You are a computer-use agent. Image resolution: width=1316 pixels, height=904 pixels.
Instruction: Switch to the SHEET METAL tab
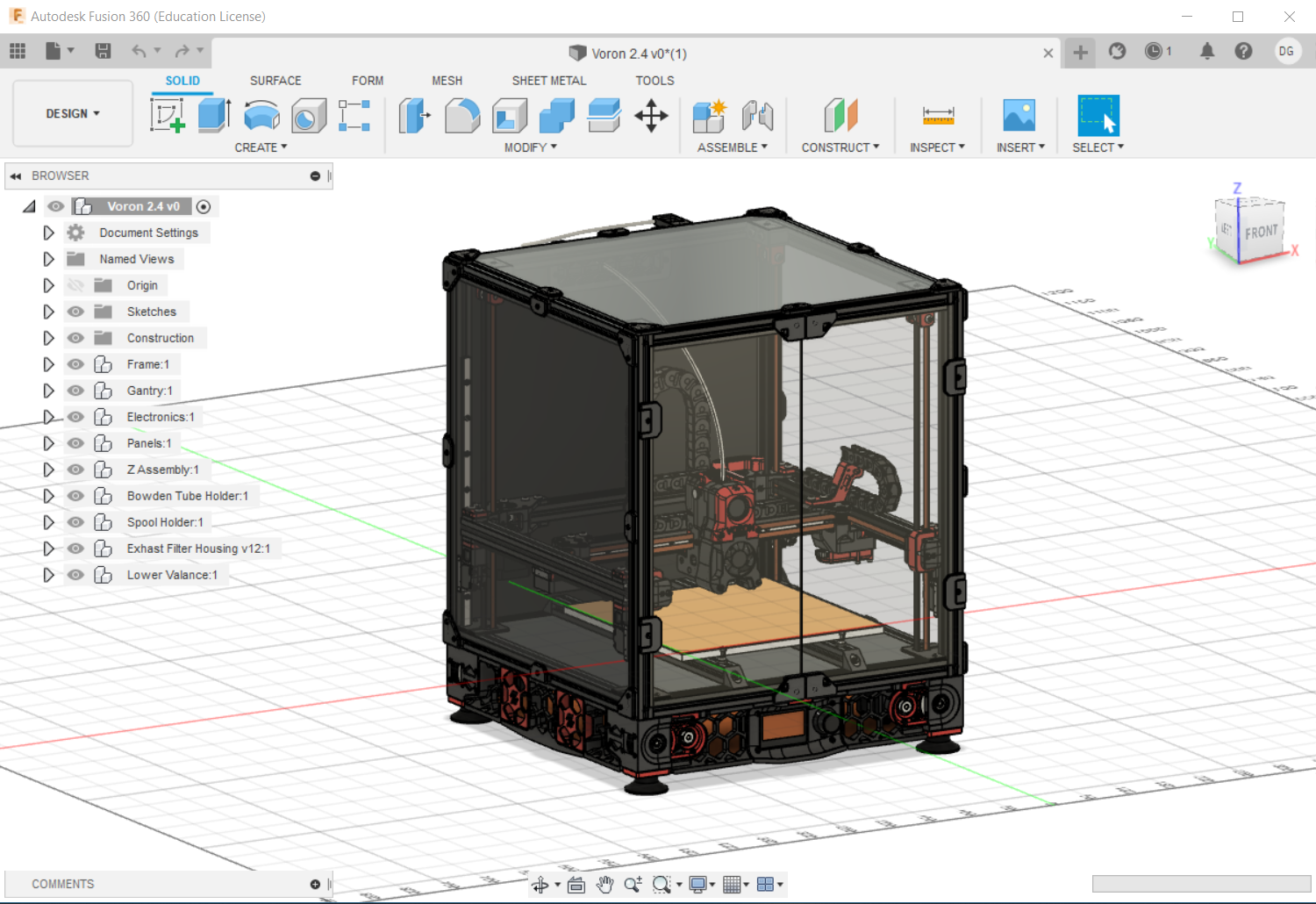pyautogui.click(x=548, y=80)
